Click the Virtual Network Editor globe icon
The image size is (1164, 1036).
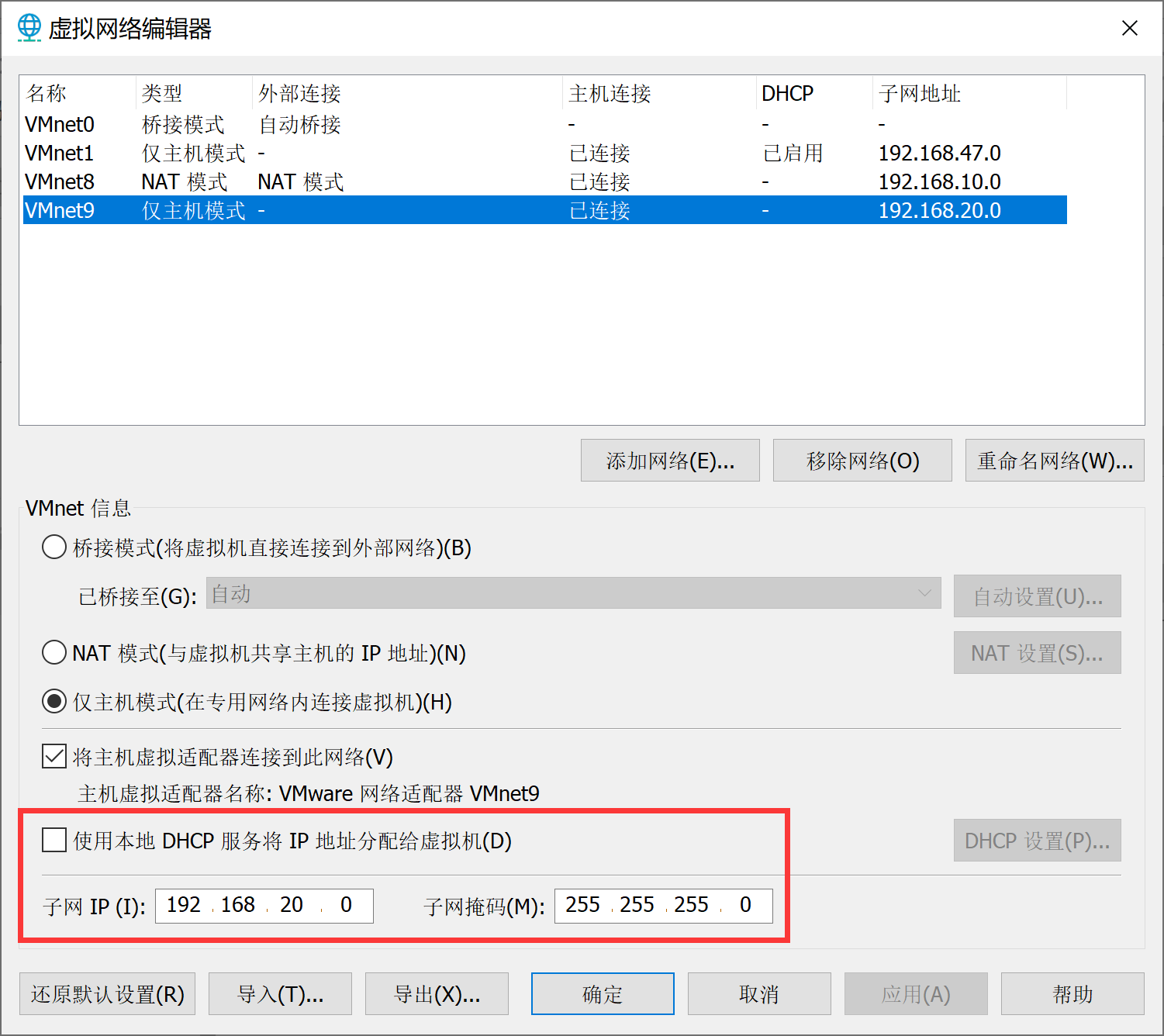(29, 28)
